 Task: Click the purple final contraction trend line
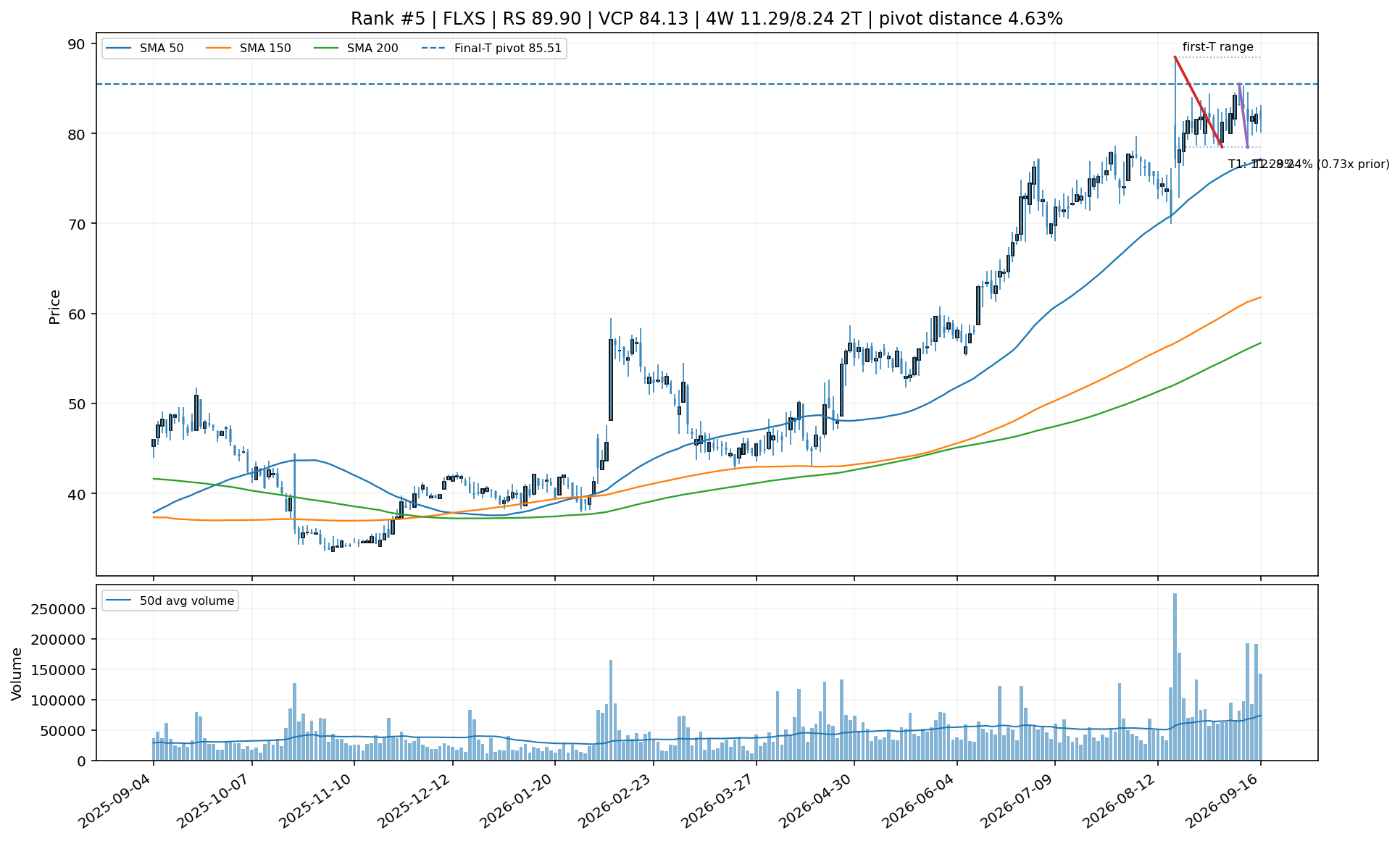(1243, 116)
